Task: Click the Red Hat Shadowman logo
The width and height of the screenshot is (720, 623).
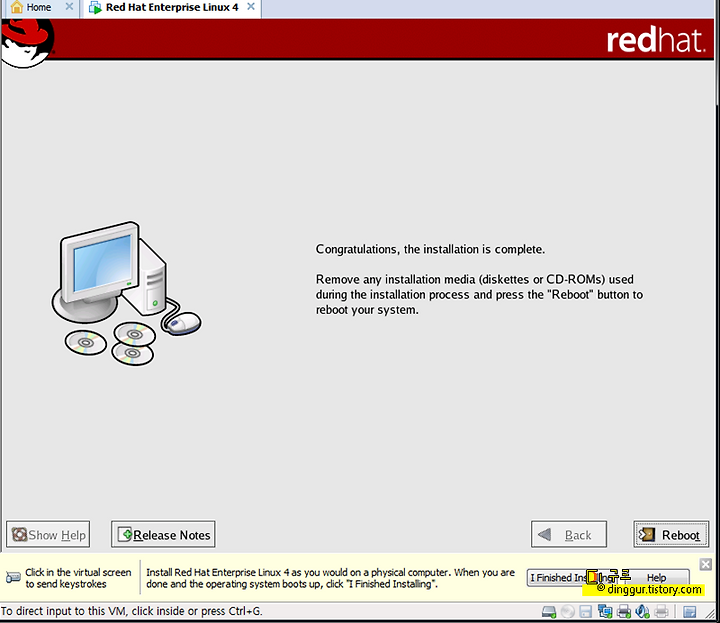Action: point(28,44)
